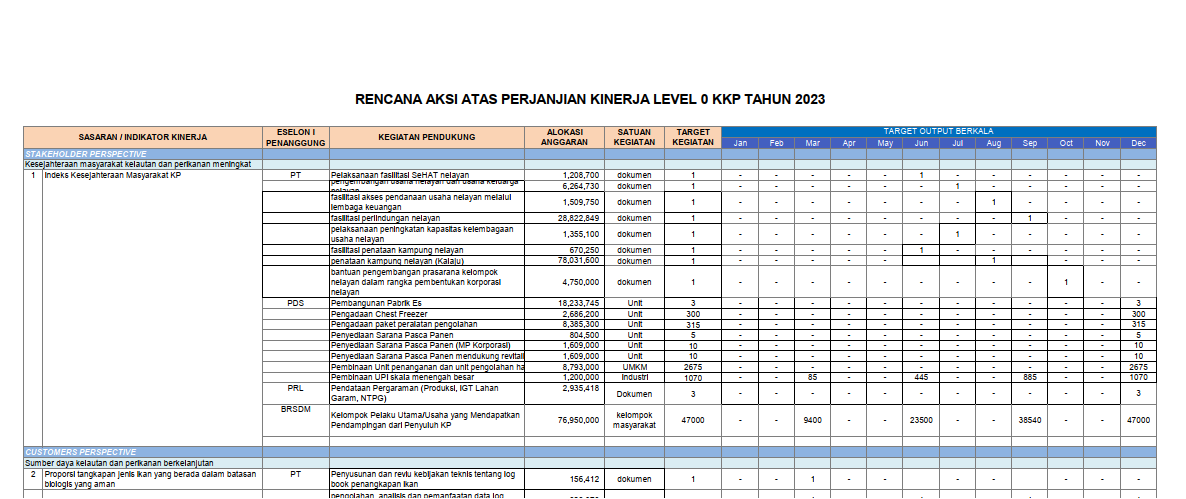Click the TARGET OUTPUT BERKALA header
Screen dimensions: 1186x499
pyautogui.click(x=939, y=132)
